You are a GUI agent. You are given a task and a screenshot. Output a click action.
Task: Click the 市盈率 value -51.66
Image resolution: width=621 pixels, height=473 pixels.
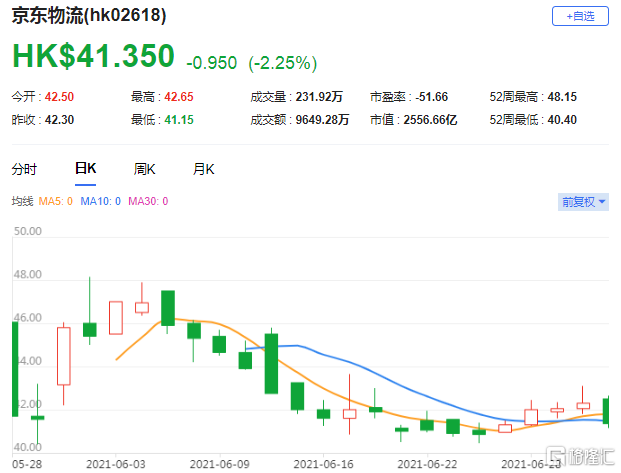[432, 97]
